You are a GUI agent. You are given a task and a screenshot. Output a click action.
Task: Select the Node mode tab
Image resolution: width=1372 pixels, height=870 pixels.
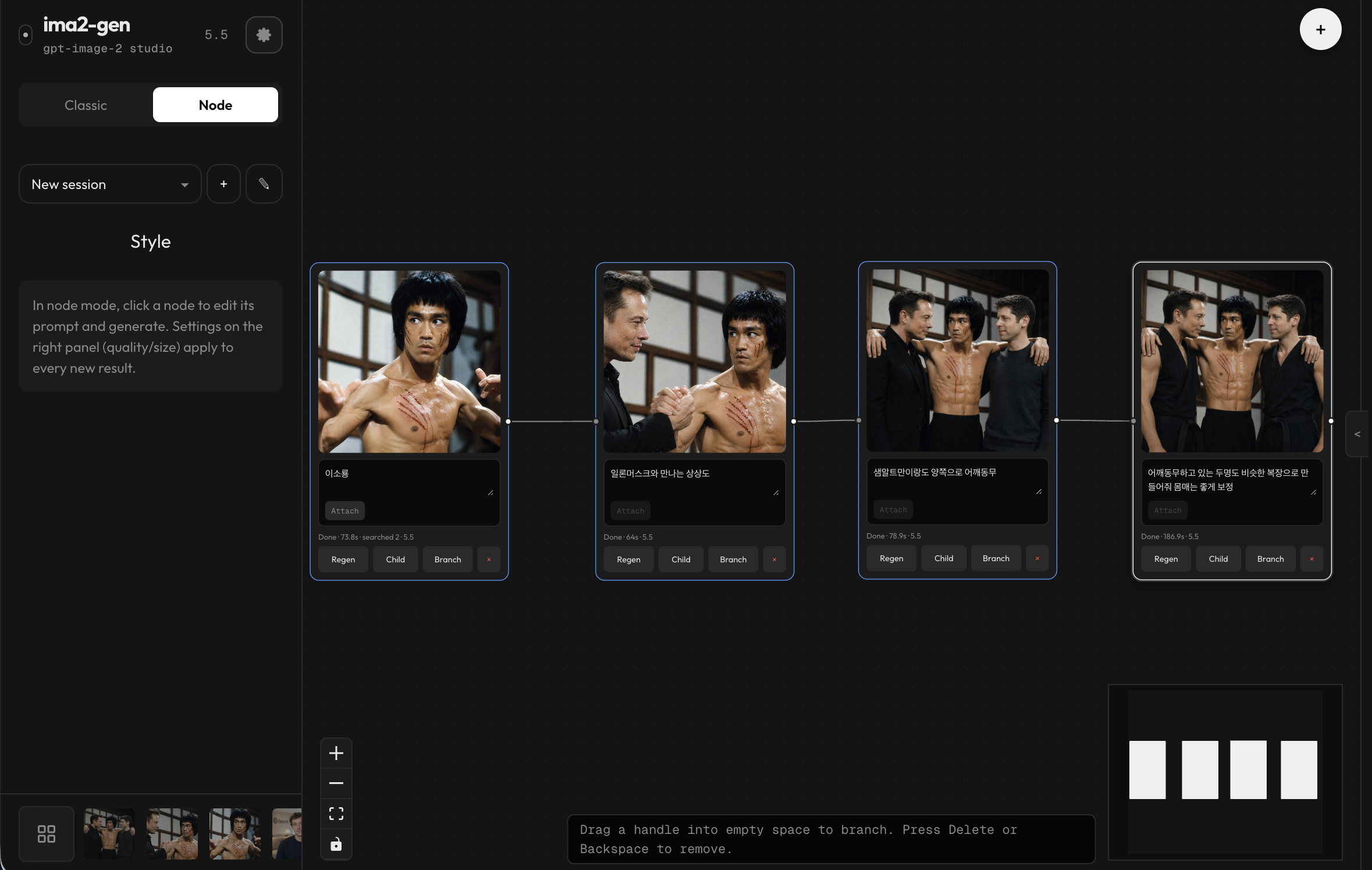(215, 105)
